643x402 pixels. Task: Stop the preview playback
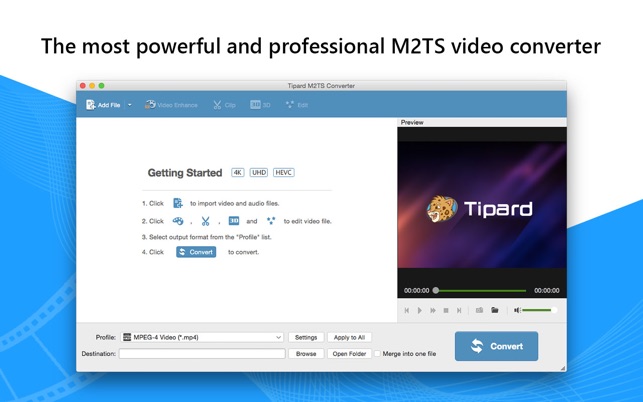coord(446,311)
